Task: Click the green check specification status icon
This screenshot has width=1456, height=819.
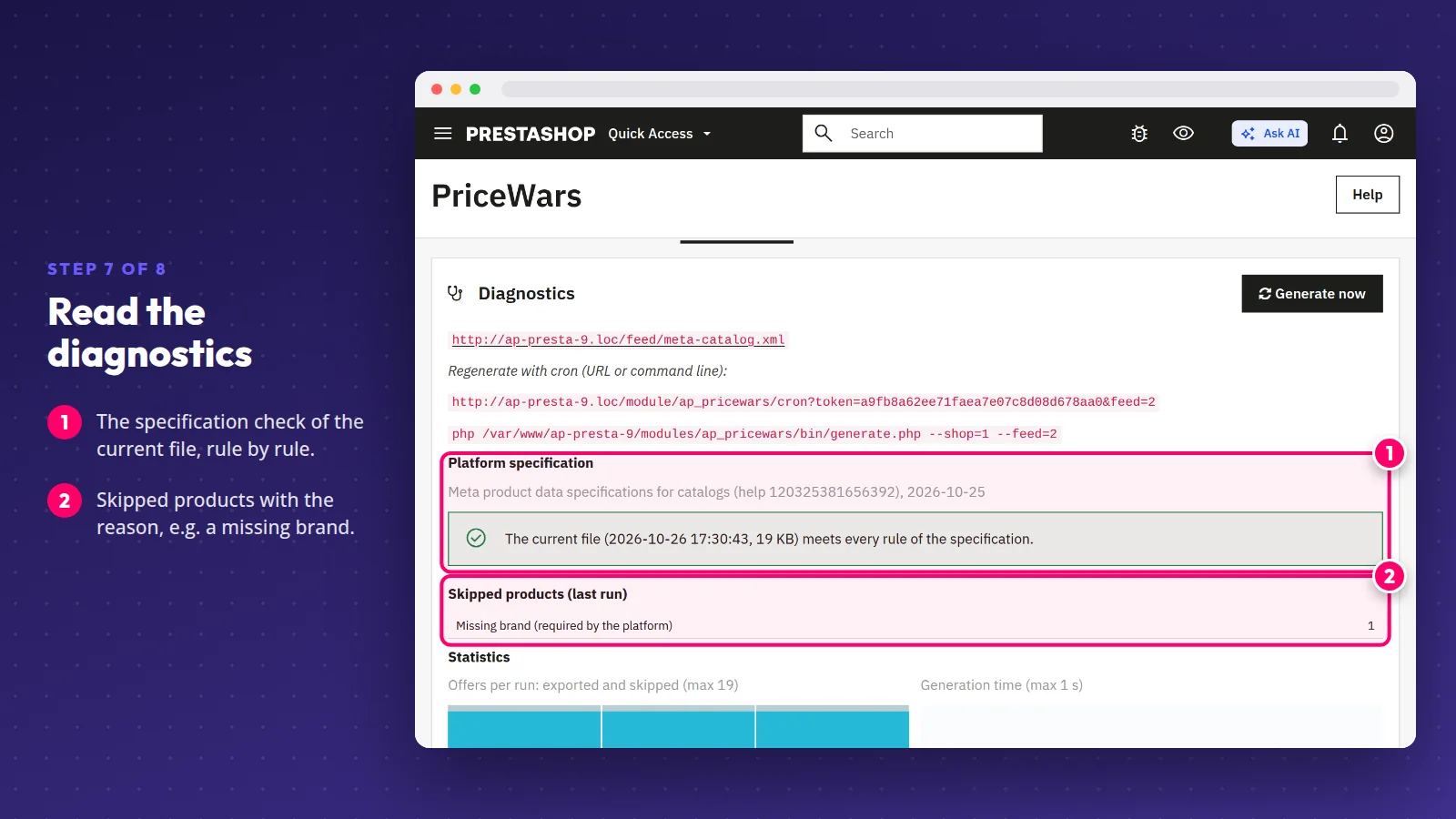Action: coord(476,538)
